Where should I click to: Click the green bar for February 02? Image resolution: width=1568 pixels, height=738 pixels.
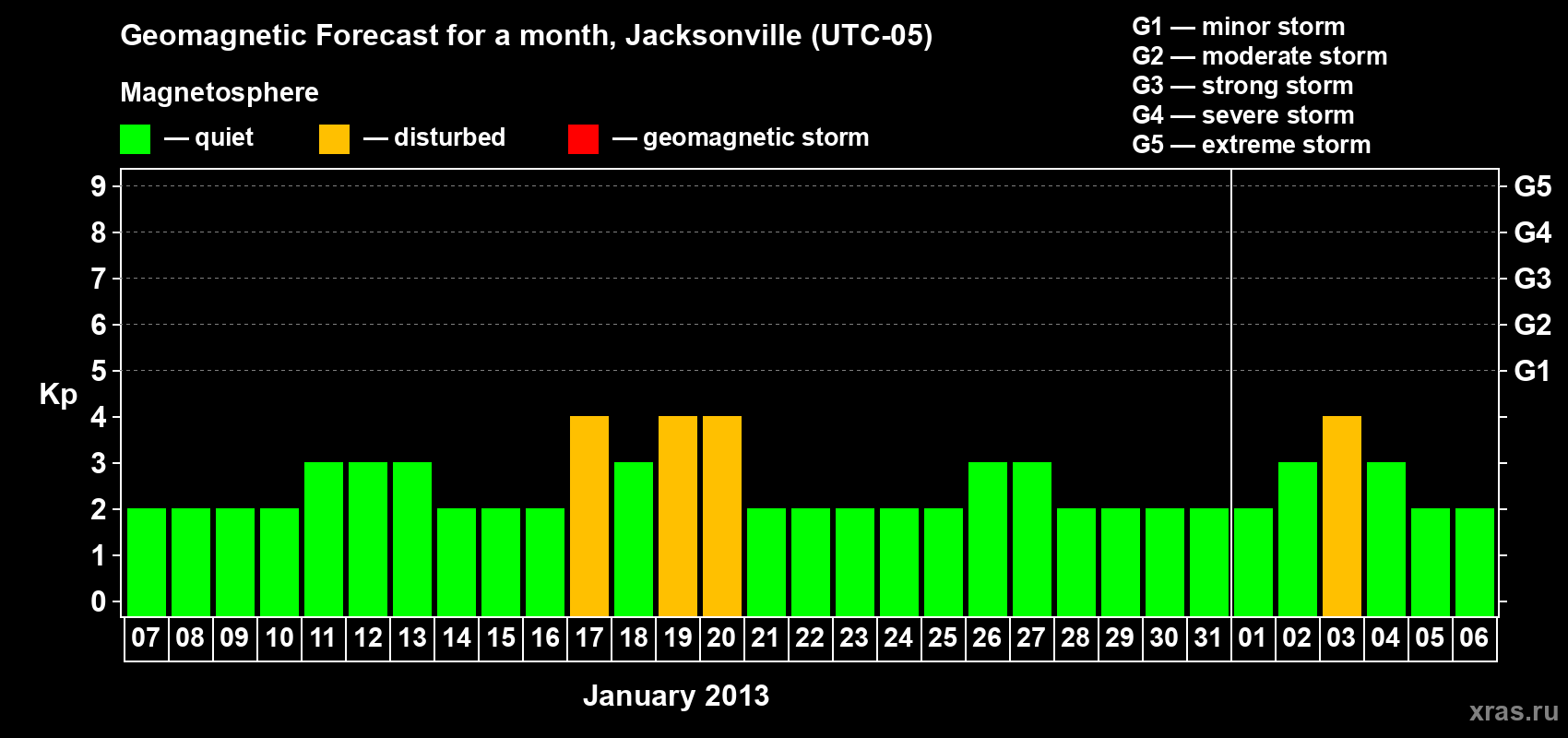(x=1298, y=539)
